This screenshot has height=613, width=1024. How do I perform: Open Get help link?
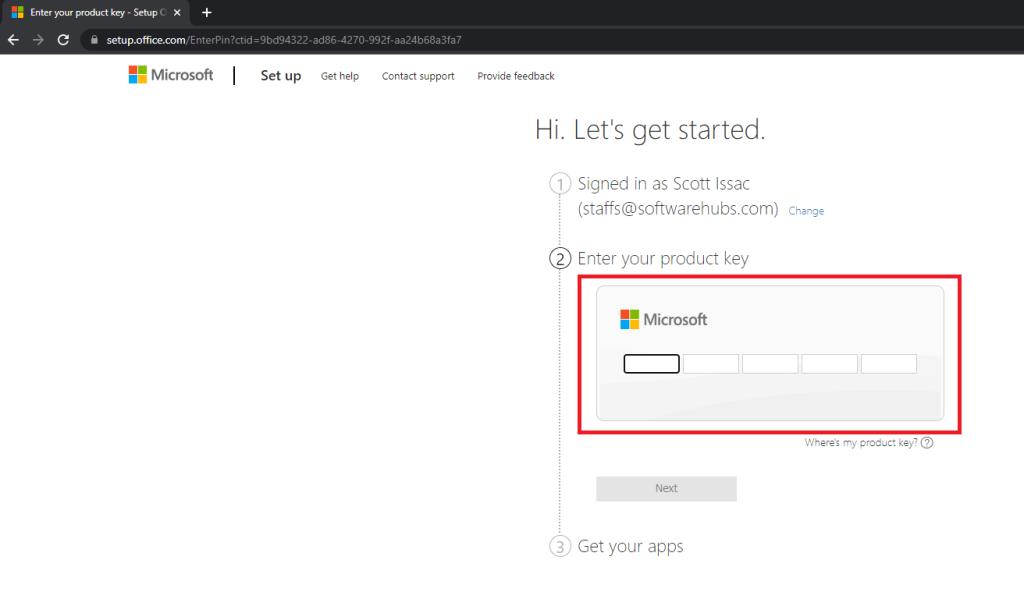[x=340, y=76]
